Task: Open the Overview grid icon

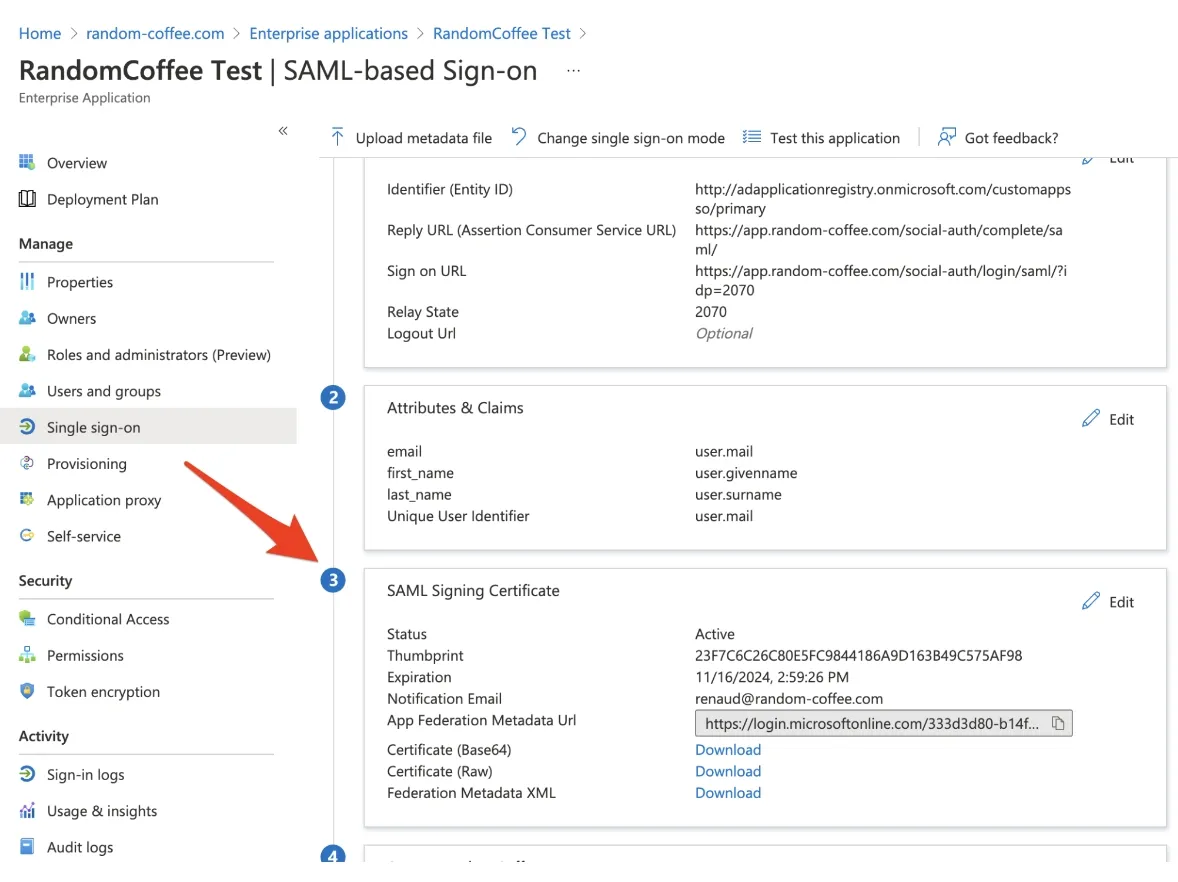Action: (x=27, y=162)
